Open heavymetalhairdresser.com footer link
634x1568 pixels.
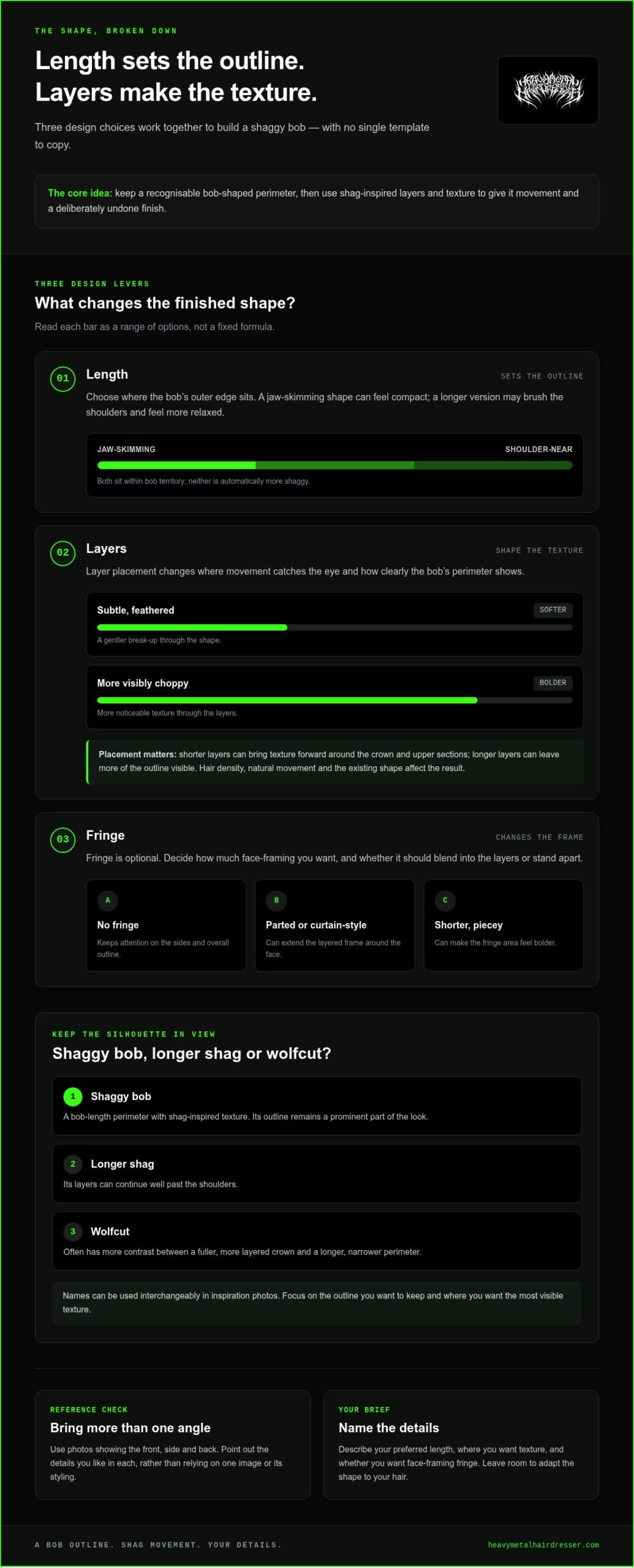(543, 1544)
